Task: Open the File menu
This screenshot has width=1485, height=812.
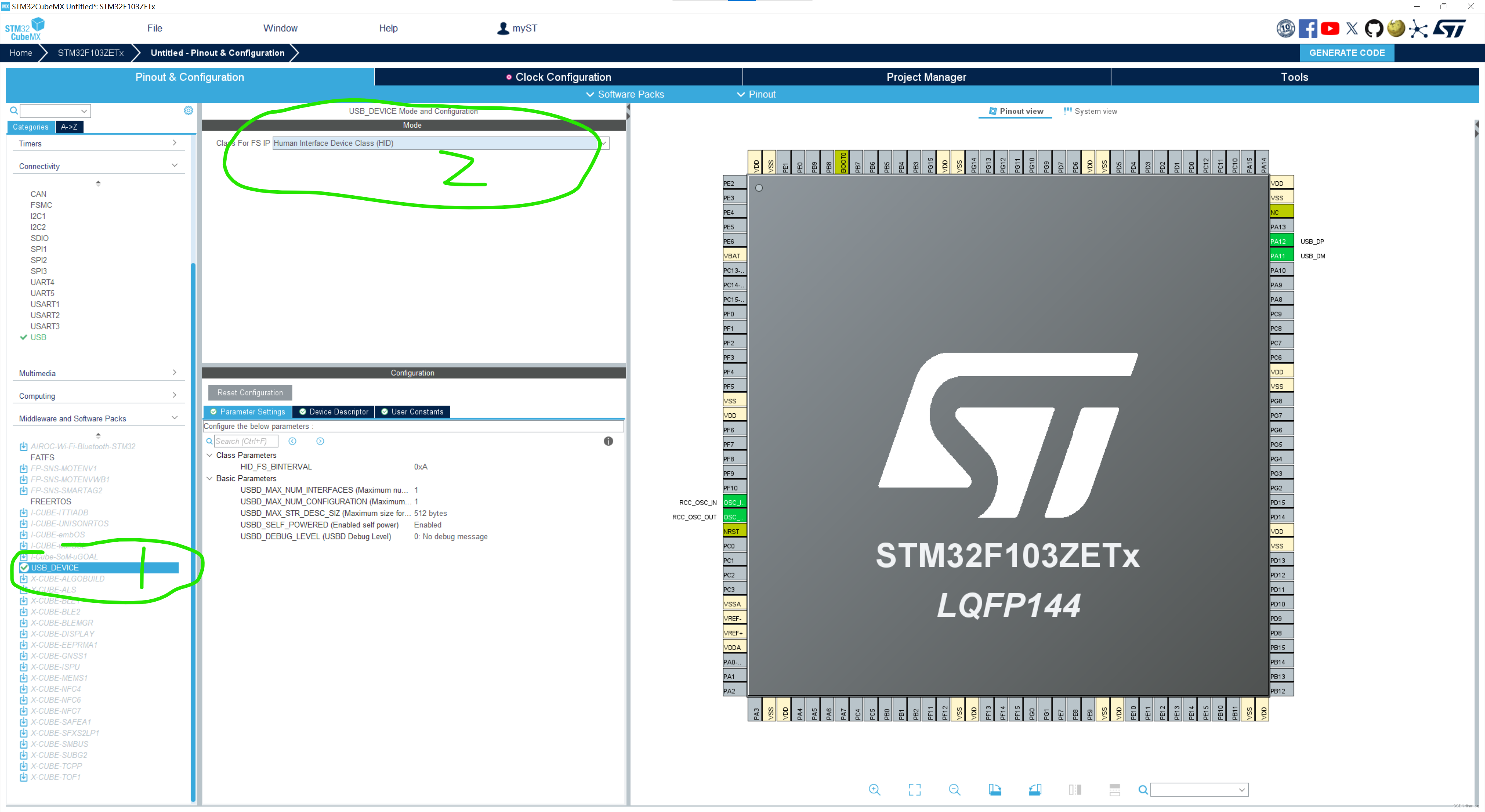Action: click(x=155, y=28)
